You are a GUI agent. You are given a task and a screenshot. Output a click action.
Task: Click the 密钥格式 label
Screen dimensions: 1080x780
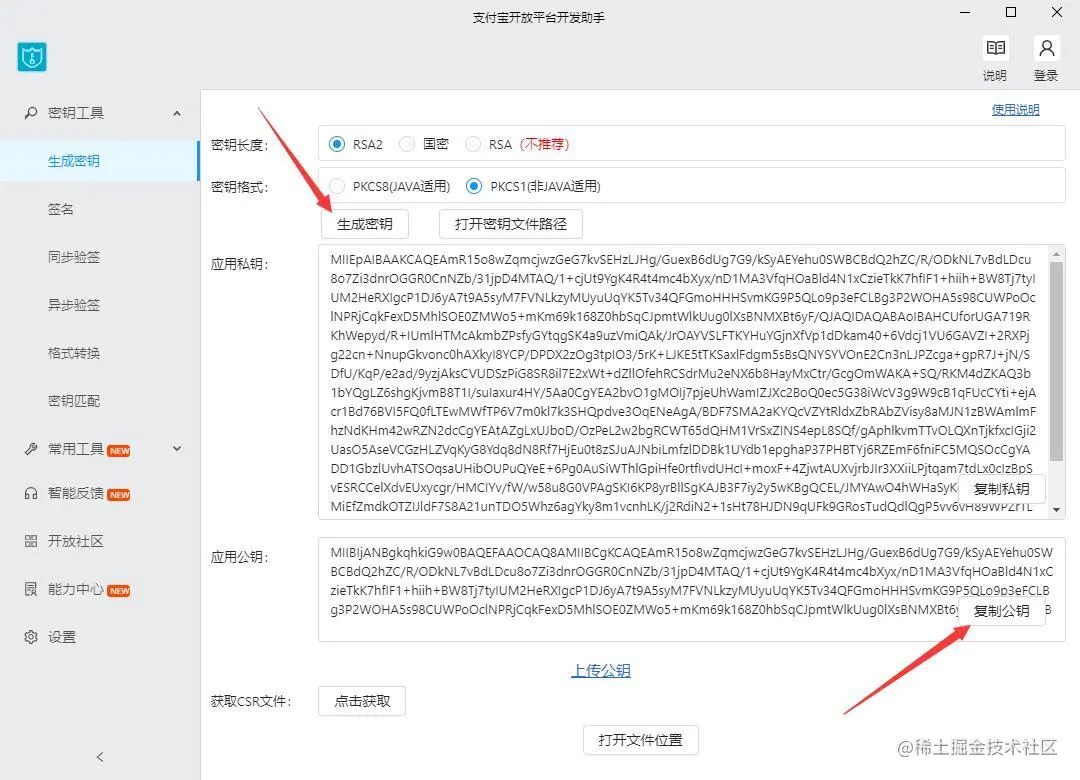point(240,187)
